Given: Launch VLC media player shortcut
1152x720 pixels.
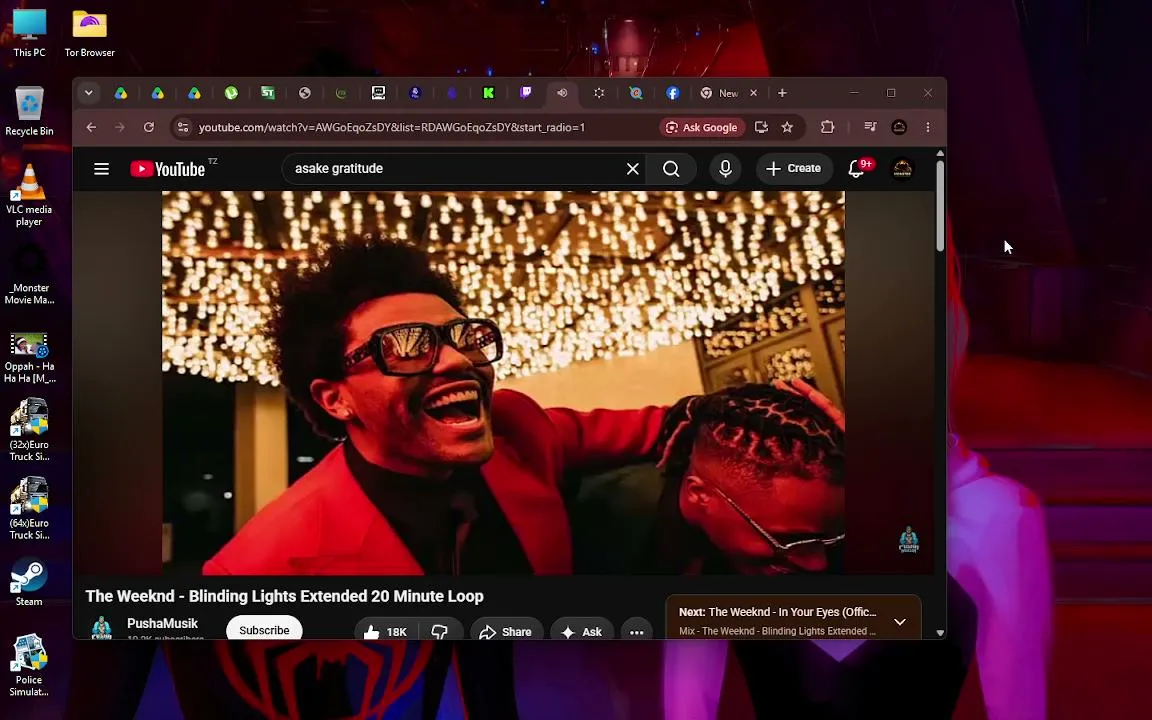Looking at the screenshot, I should tap(29, 195).
